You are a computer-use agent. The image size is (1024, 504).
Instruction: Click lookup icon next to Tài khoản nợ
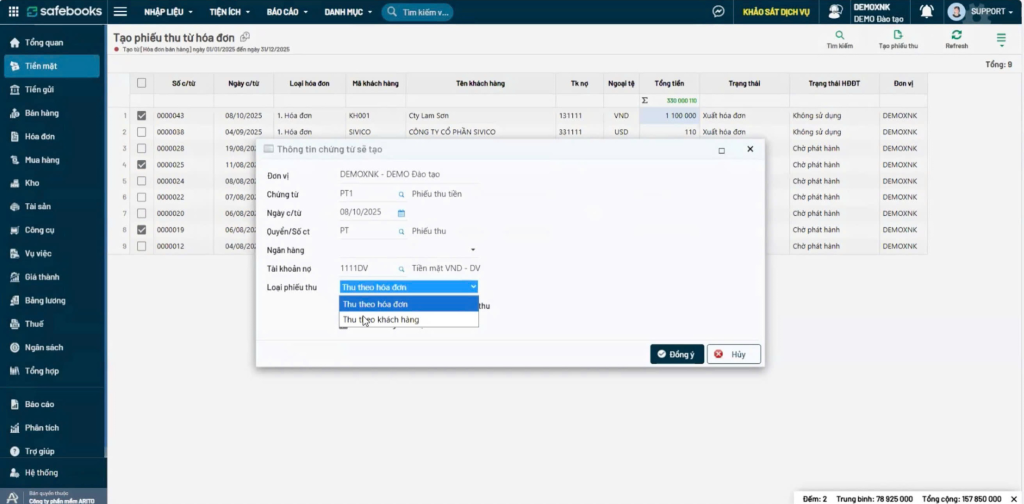coord(402,268)
